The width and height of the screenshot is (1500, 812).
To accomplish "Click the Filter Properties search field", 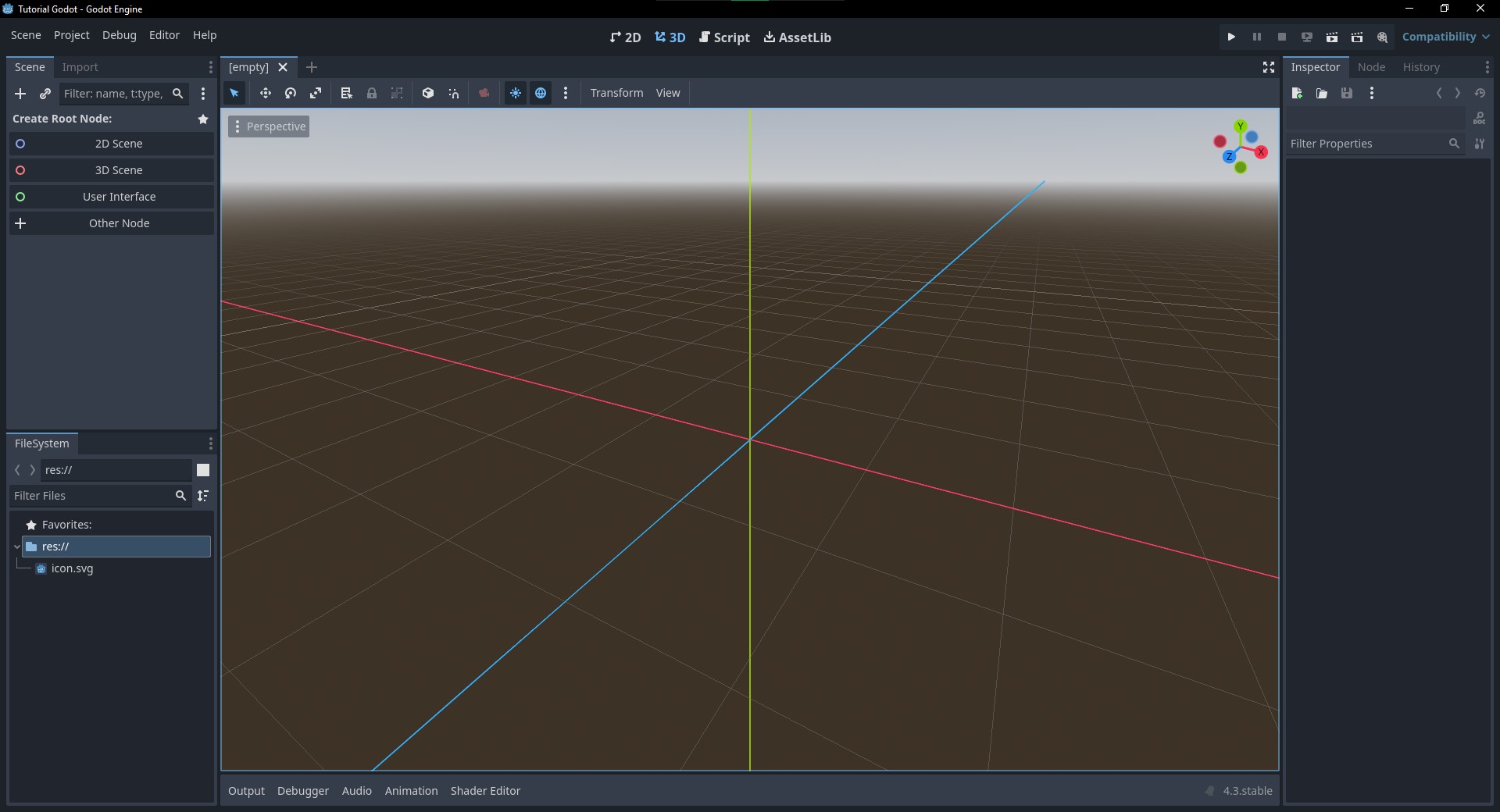I will coord(1367,144).
